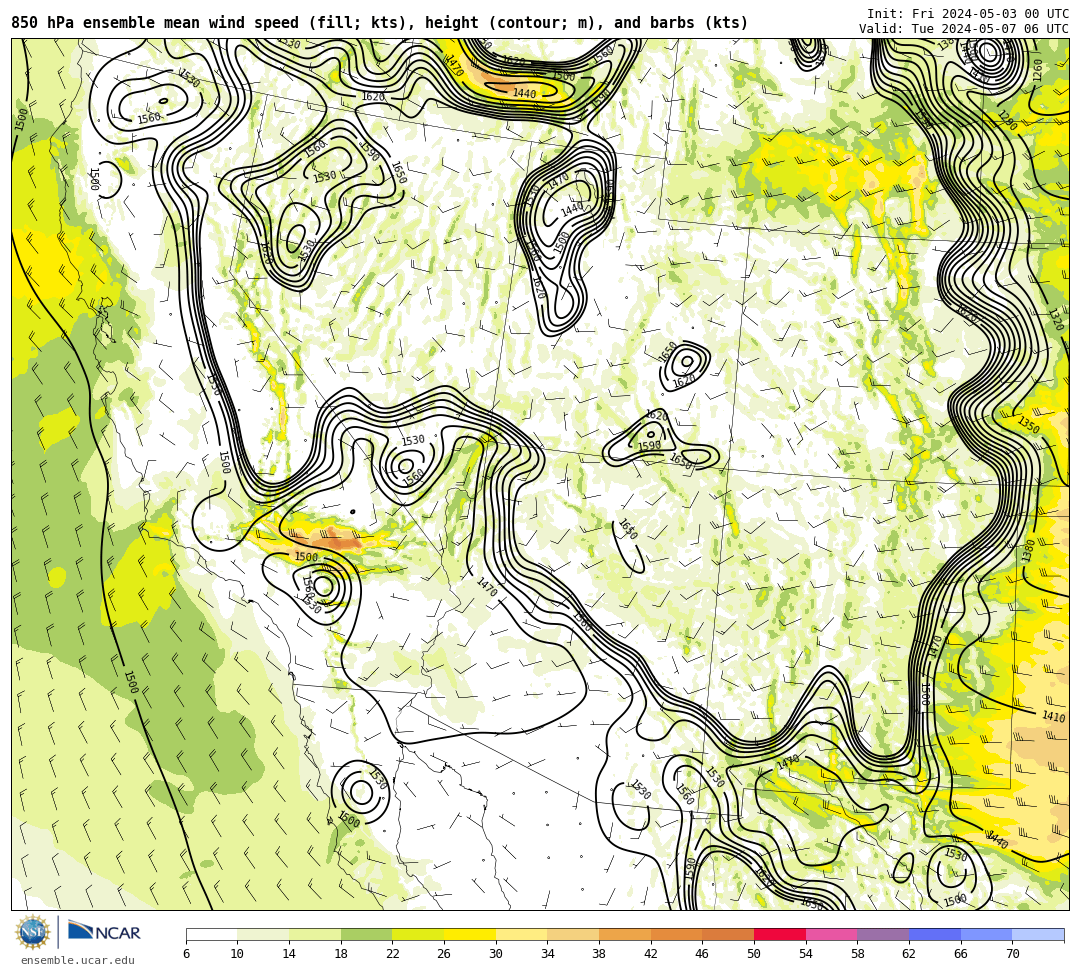Click the colorbar tick label 22
The height and width of the screenshot is (973, 1080).
pyautogui.click(x=393, y=954)
